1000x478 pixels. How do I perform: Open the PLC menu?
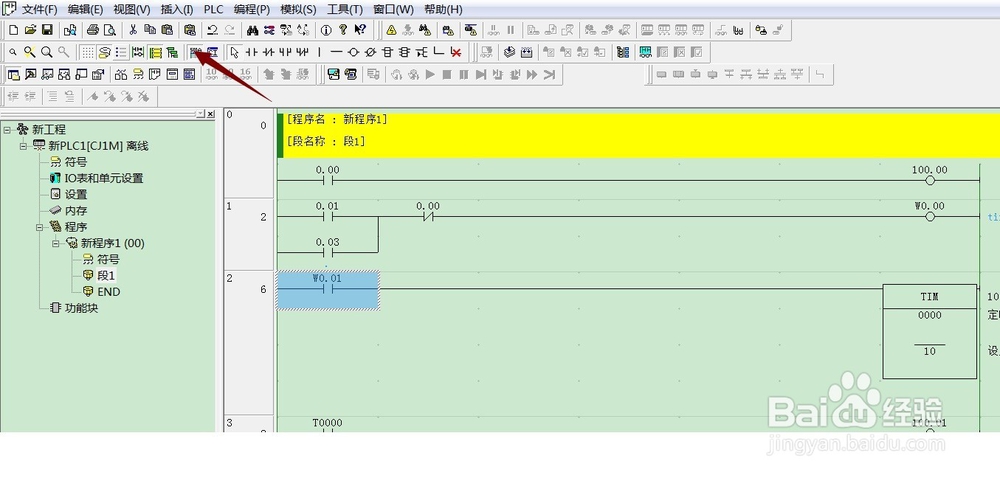point(214,10)
